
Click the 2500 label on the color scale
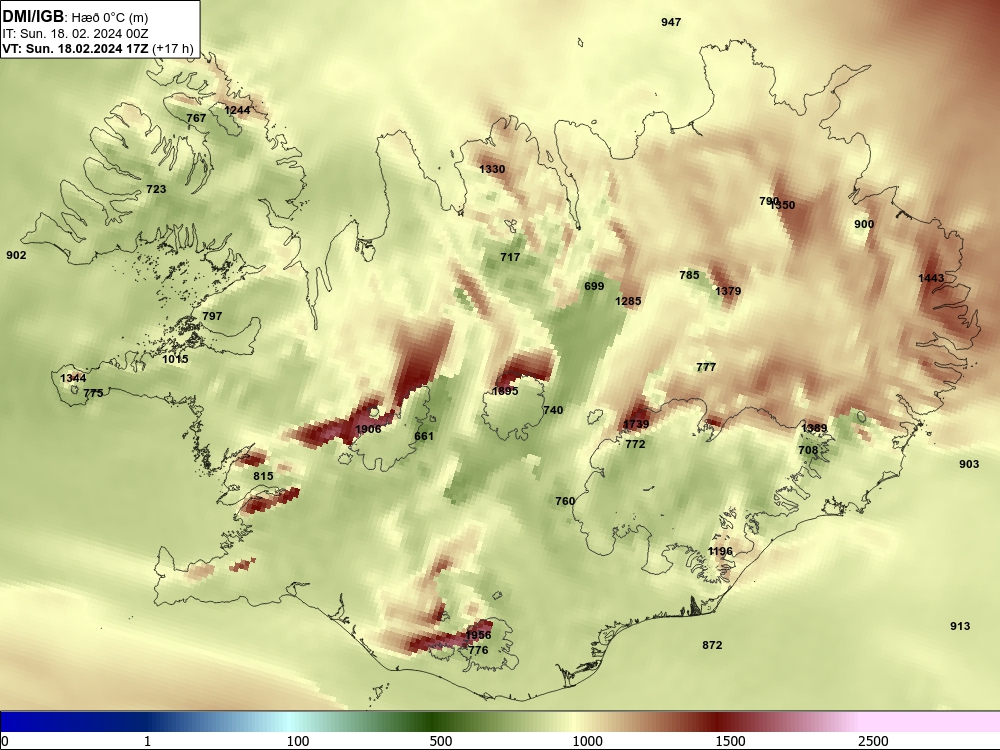[x=873, y=741]
